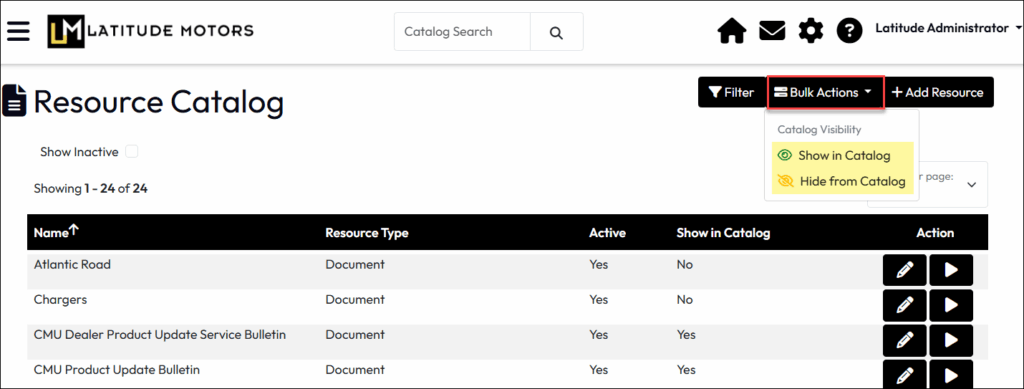Open the messages envelope icon

772,31
